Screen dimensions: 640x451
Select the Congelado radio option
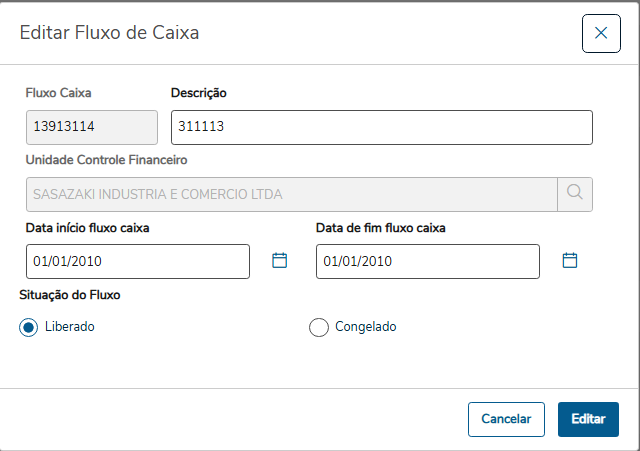coord(319,327)
